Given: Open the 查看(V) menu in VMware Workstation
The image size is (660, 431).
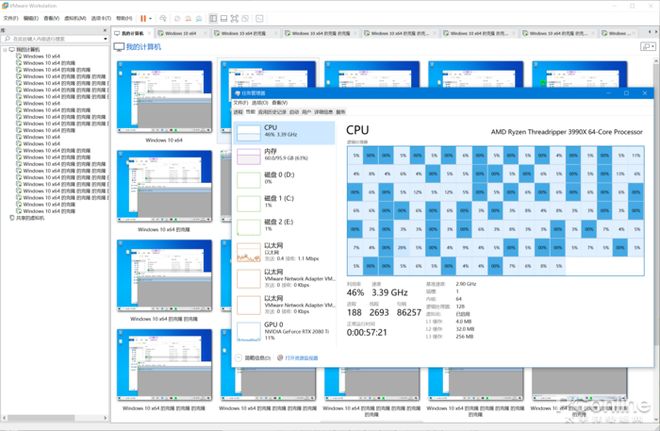Looking at the screenshot, I should tap(51, 19).
